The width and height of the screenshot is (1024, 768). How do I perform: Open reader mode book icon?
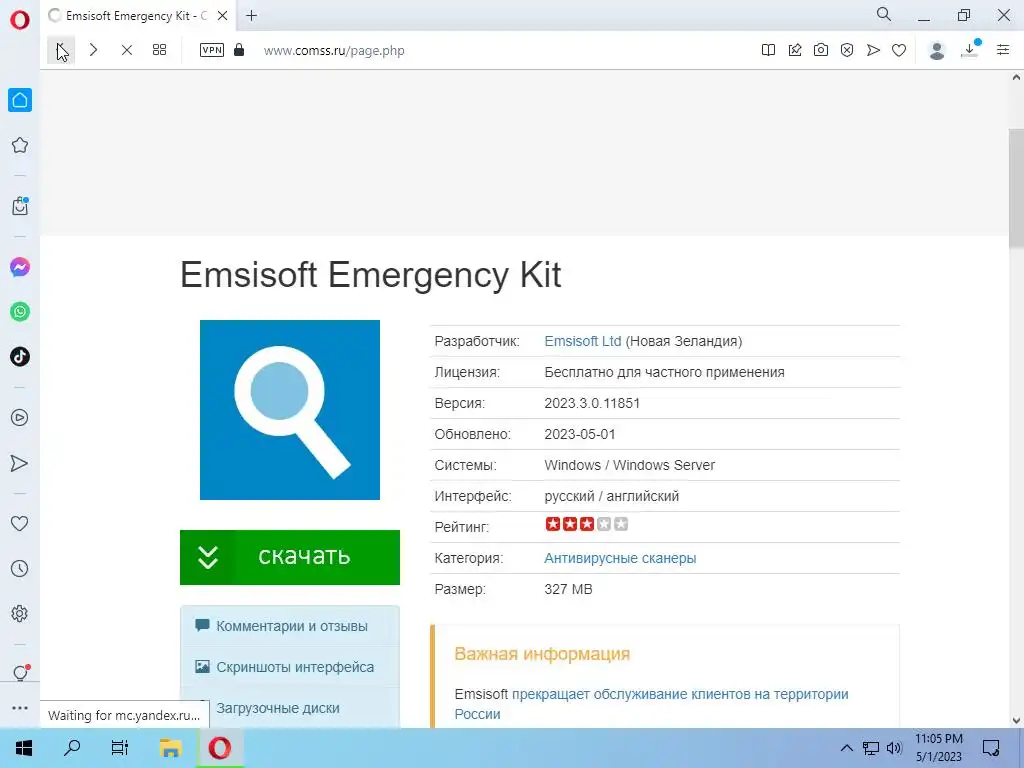pyautogui.click(x=769, y=50)
